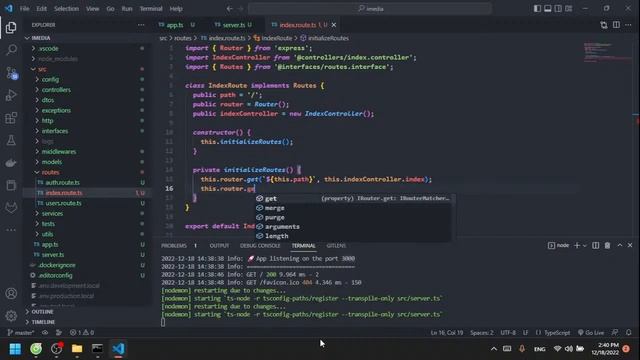Open the Run and Debug view
The width and height of the screenshot is (640, 360).
[x=11, y=95]
